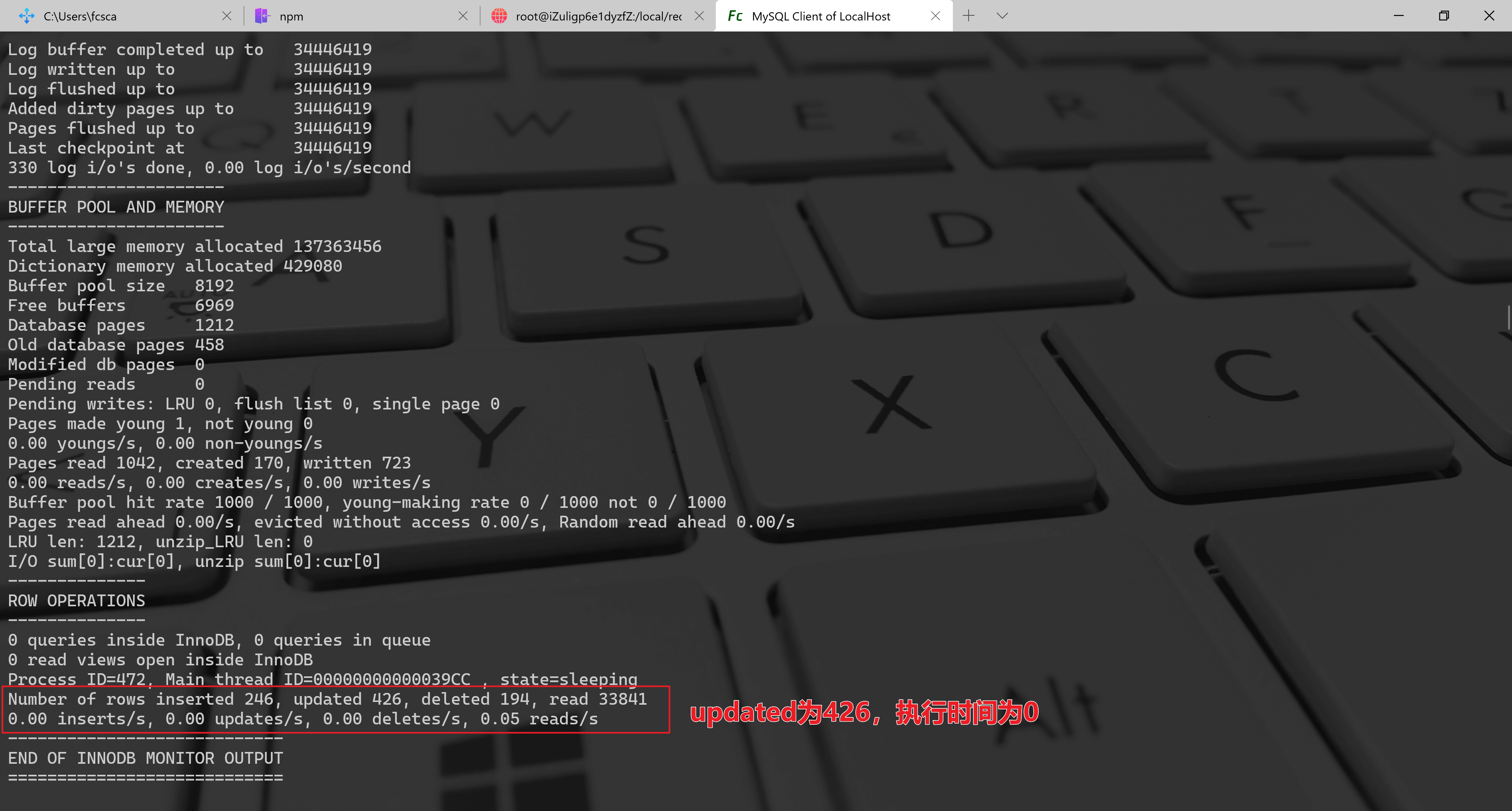The height and width of the screenshot is (811, 1512).
Task: Select the C:\Users\fcsca tab title
Action: (x=80, y=16)
